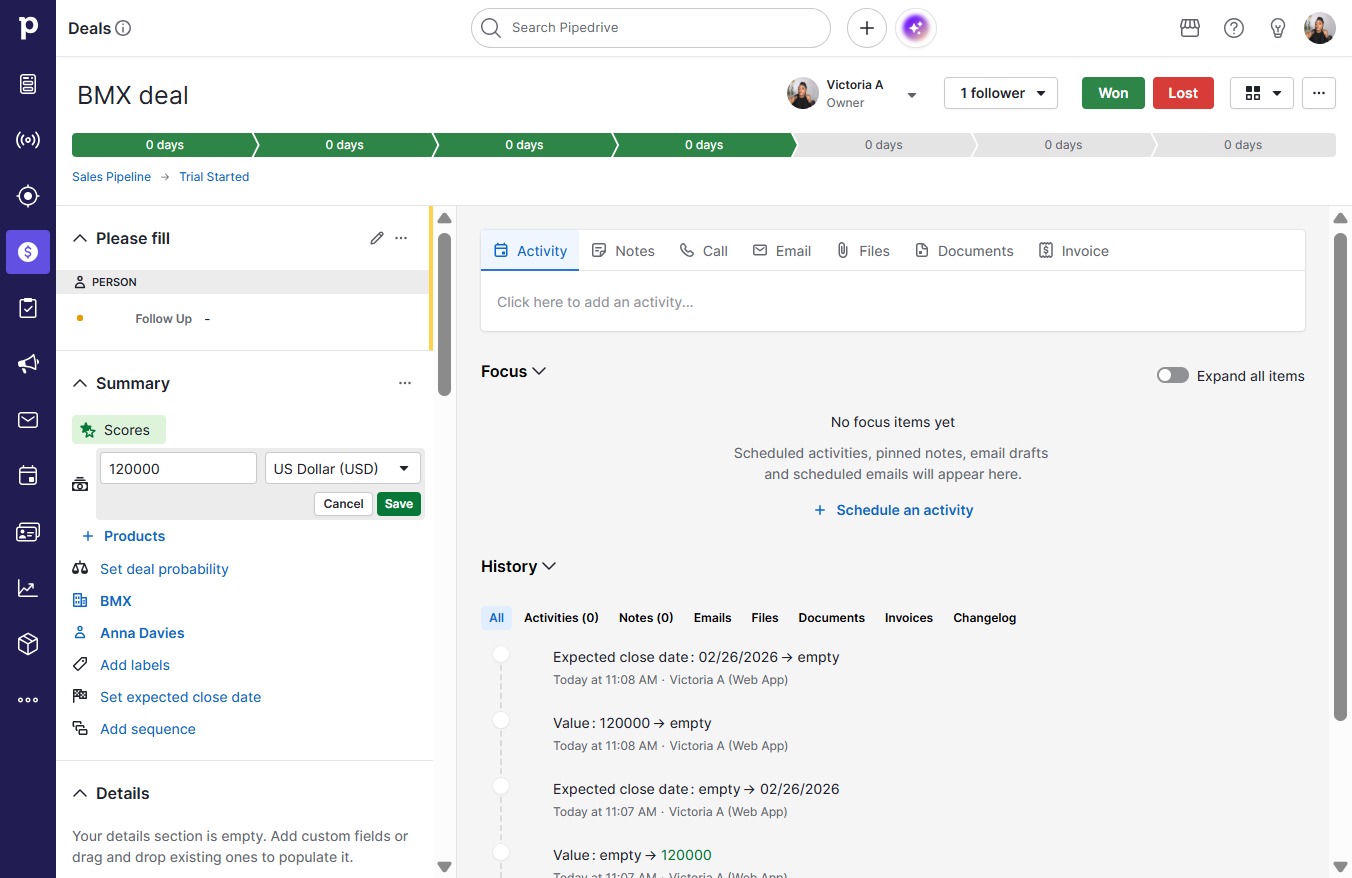Open the user profile avatar menu
Image resolution: width=1352 pixels, height=878 pixels.
[1320, 28]
